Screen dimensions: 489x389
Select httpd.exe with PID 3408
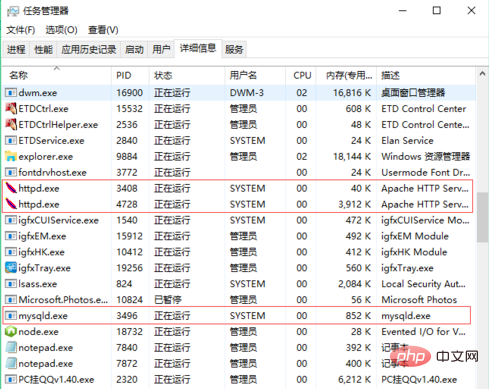tap(39, 189)
